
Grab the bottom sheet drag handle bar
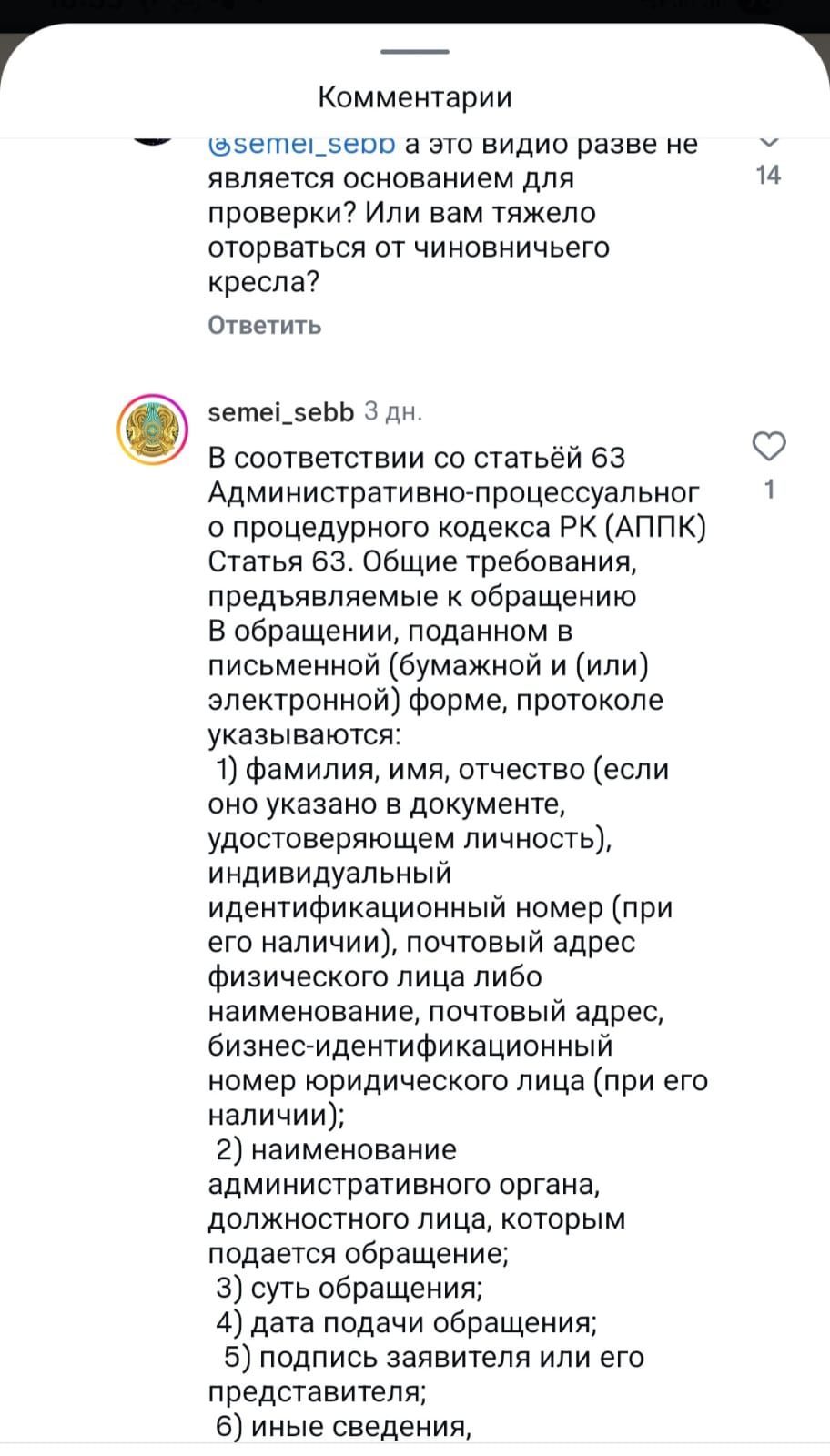pos(415,51)
